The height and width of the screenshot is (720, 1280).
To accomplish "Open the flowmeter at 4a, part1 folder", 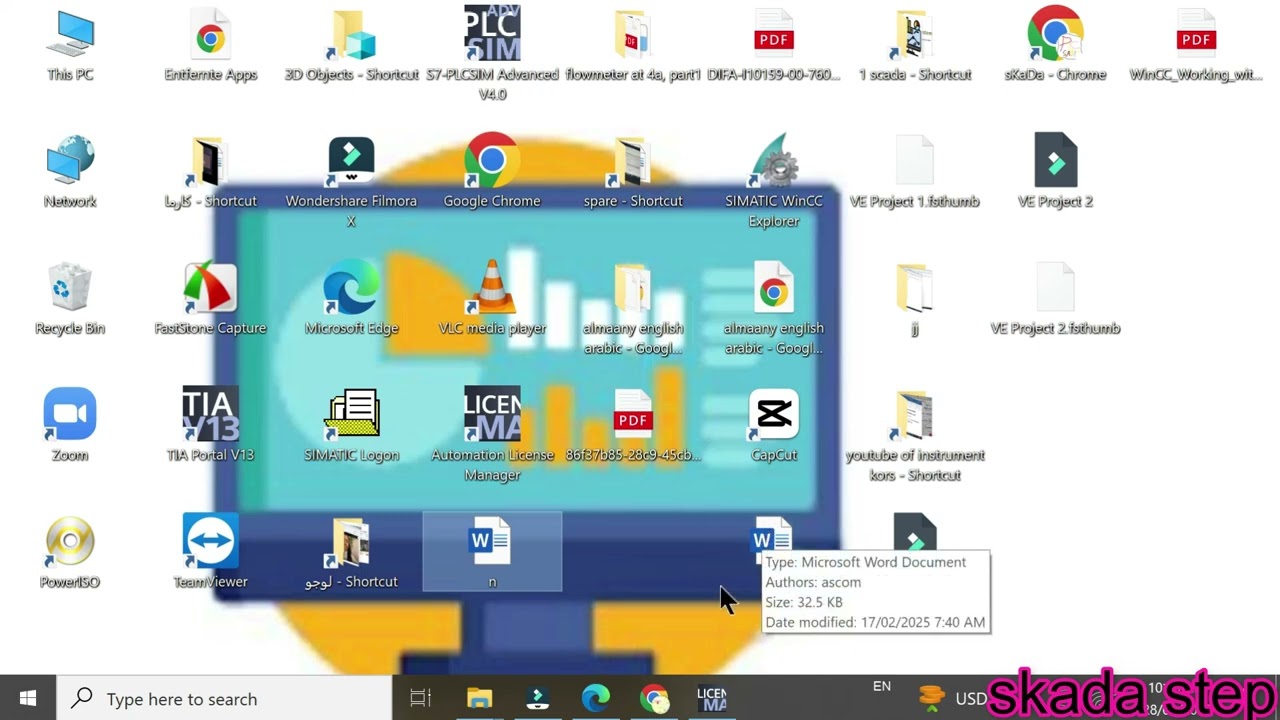I will pyautogui.click(x=632, y=45).
